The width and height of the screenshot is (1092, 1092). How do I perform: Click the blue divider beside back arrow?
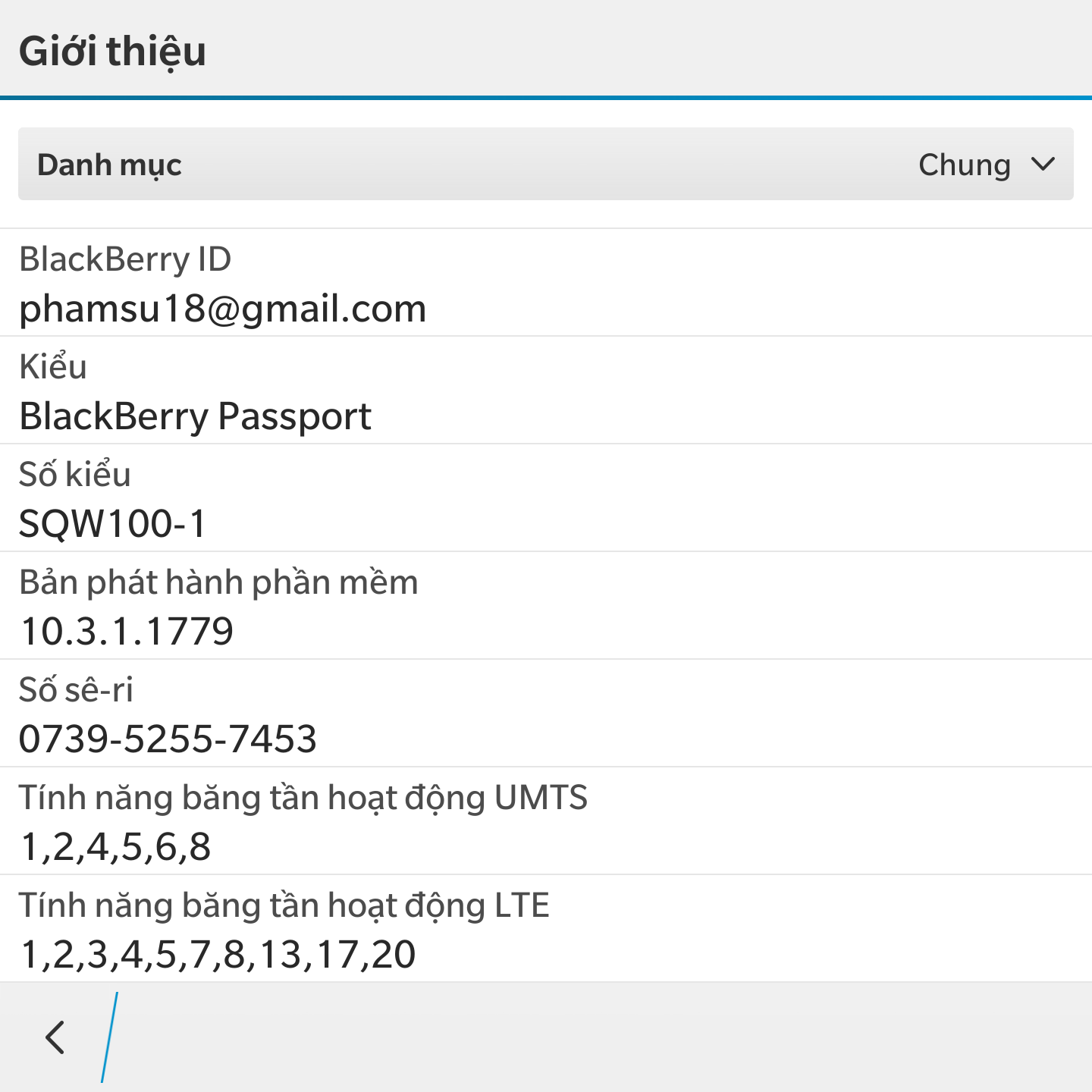[110, 1037]
